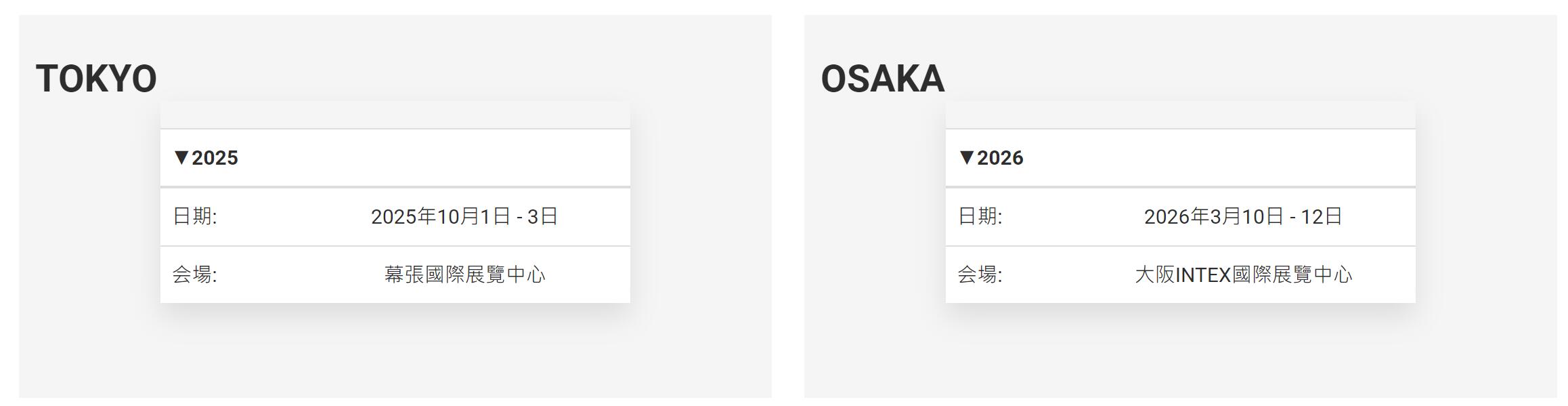
Task: Click the 会場: label in Tokyo card
Action: click(195, 275)
